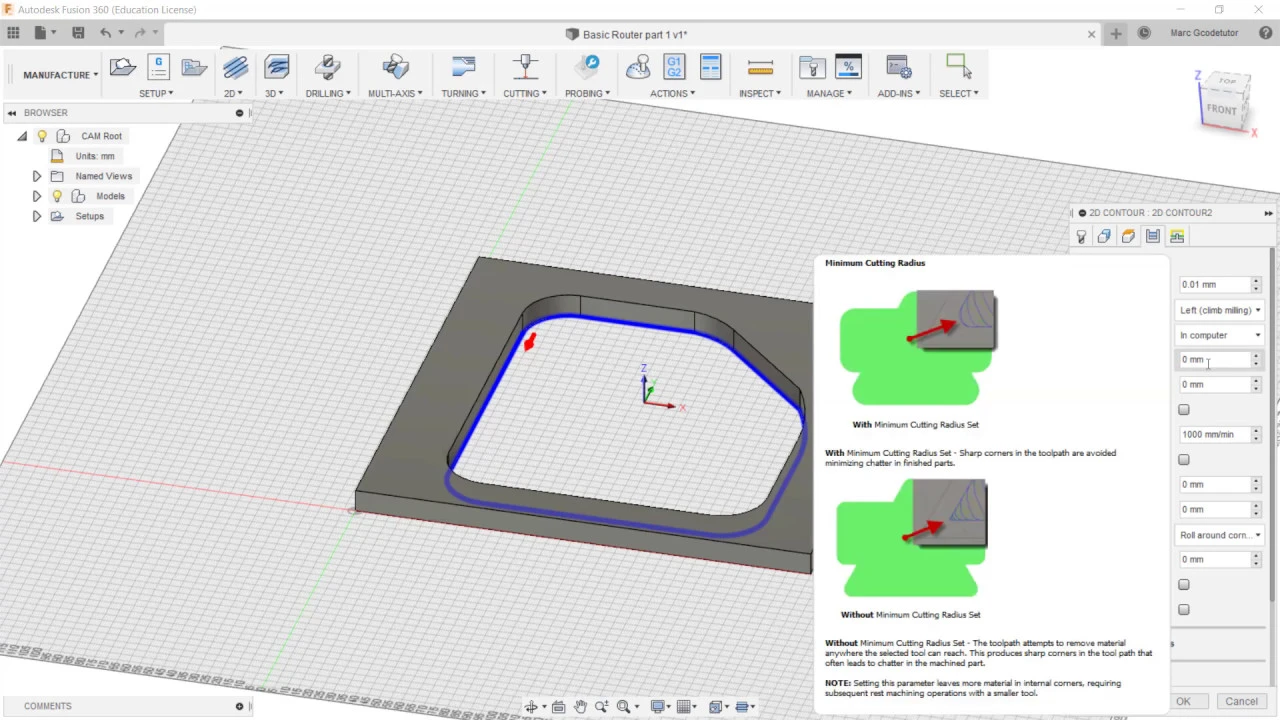Select the Drilling tool icon
The width and height of the screenshot is (1280, 720).
click(x=327, y=67)
